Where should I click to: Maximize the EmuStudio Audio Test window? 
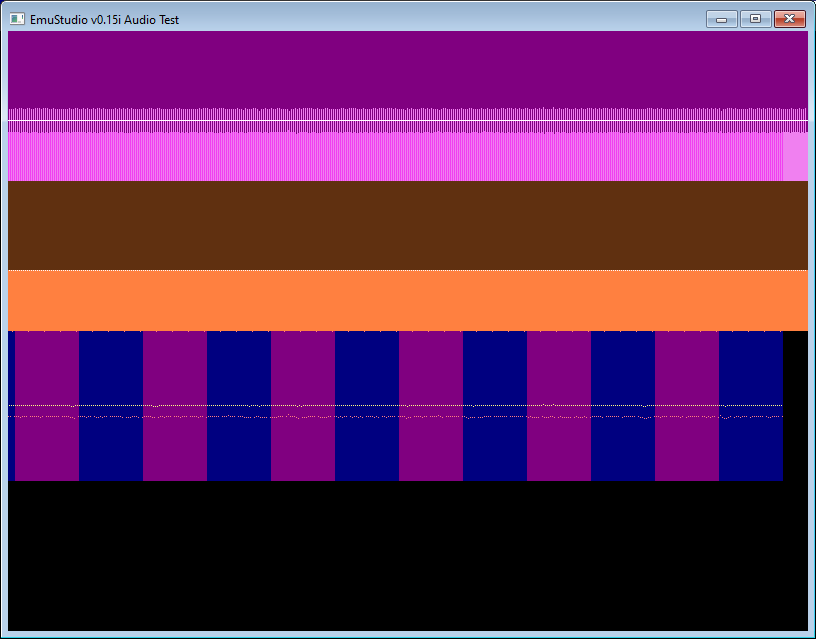click(x=755, y=19)
